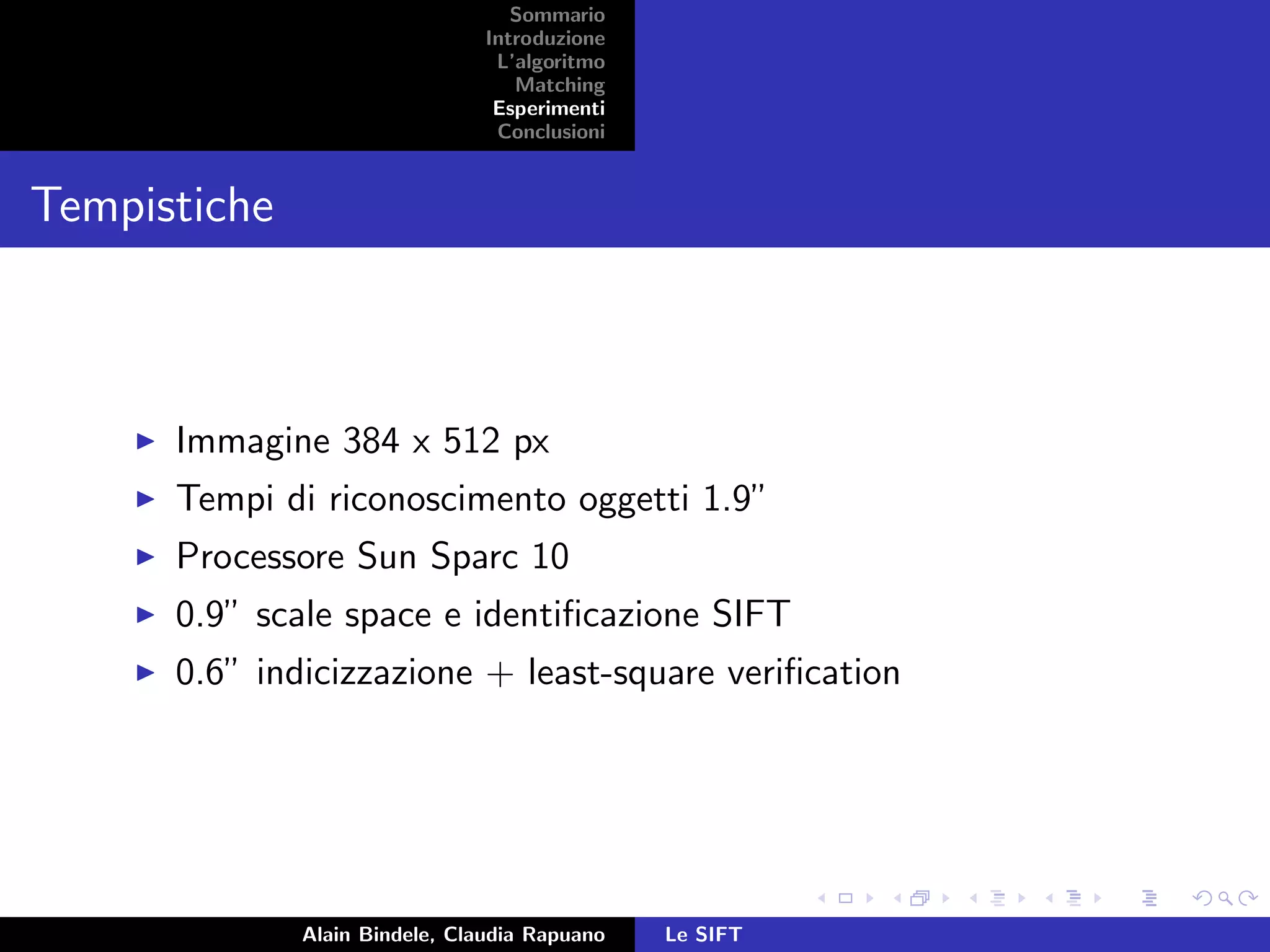Go to previous slide arrow
1270x952 pixels.
coord(822,898)
